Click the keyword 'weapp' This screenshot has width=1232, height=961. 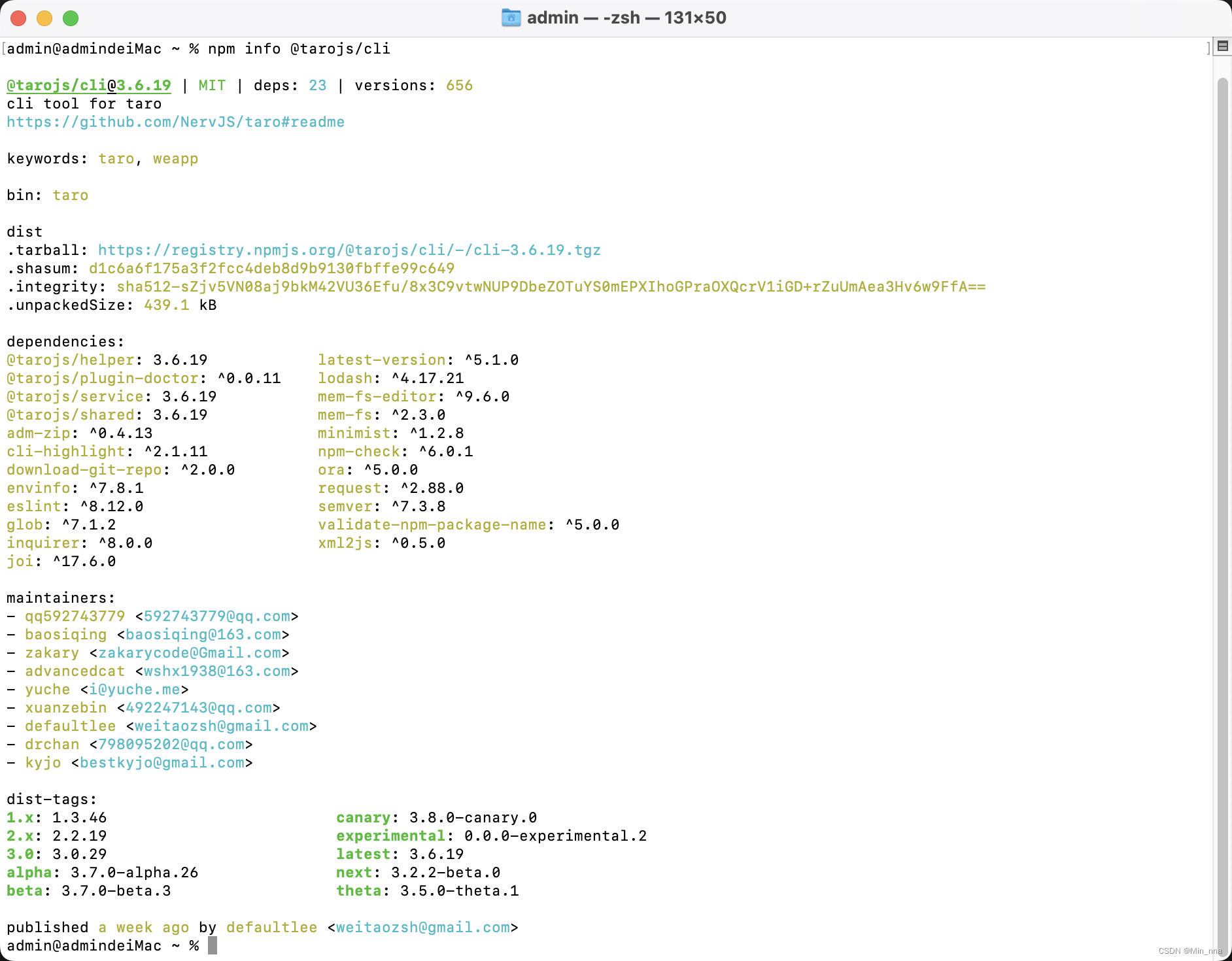click(x=175, y=159)
